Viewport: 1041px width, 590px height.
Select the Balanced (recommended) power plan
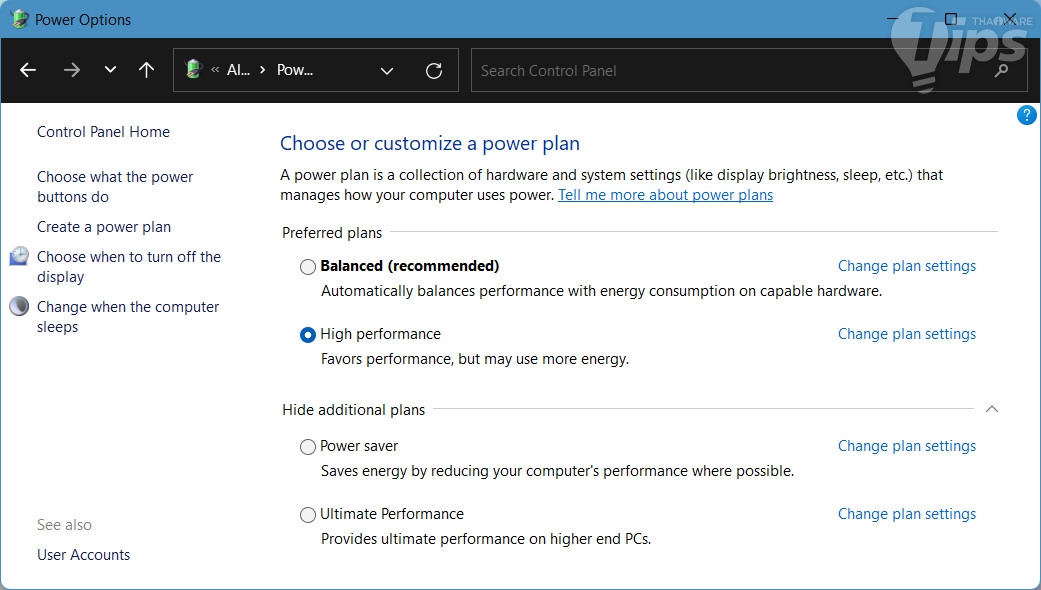pyautogui.click(x=308, y=267)
